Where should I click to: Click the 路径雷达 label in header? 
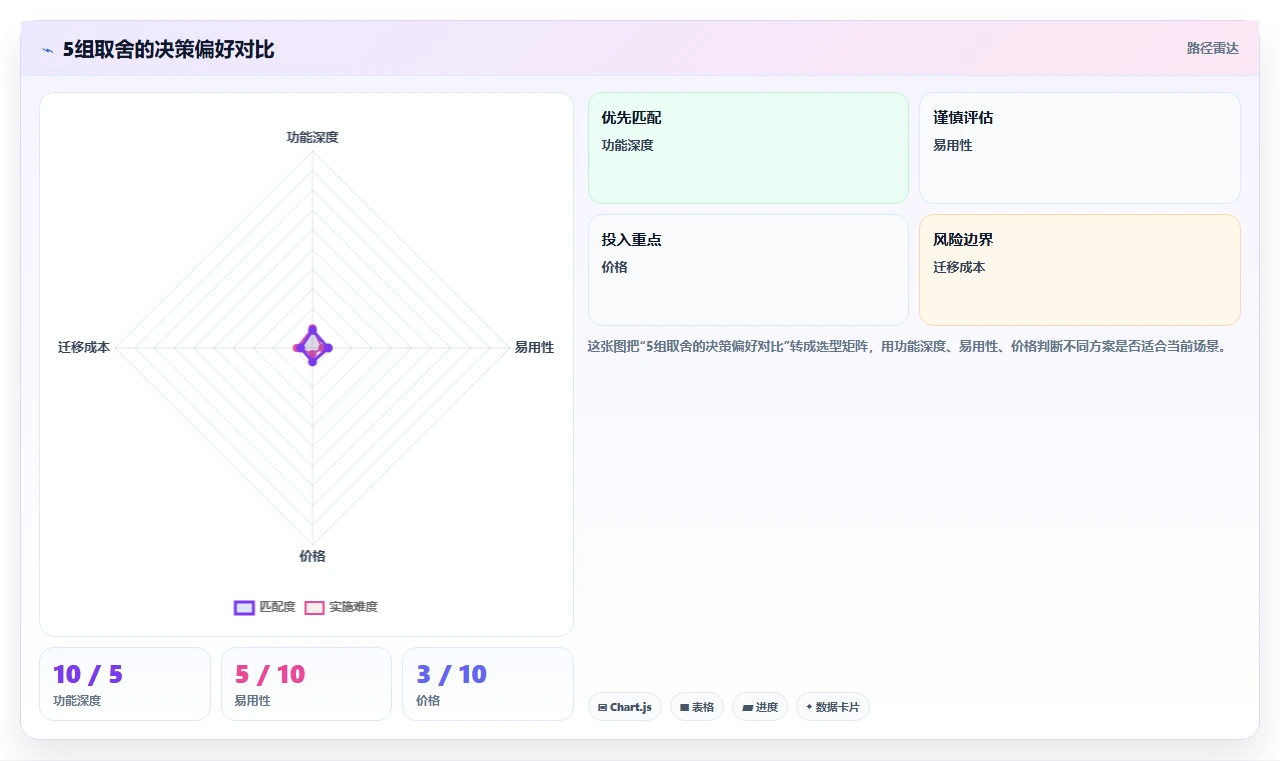pos(1212,48)
